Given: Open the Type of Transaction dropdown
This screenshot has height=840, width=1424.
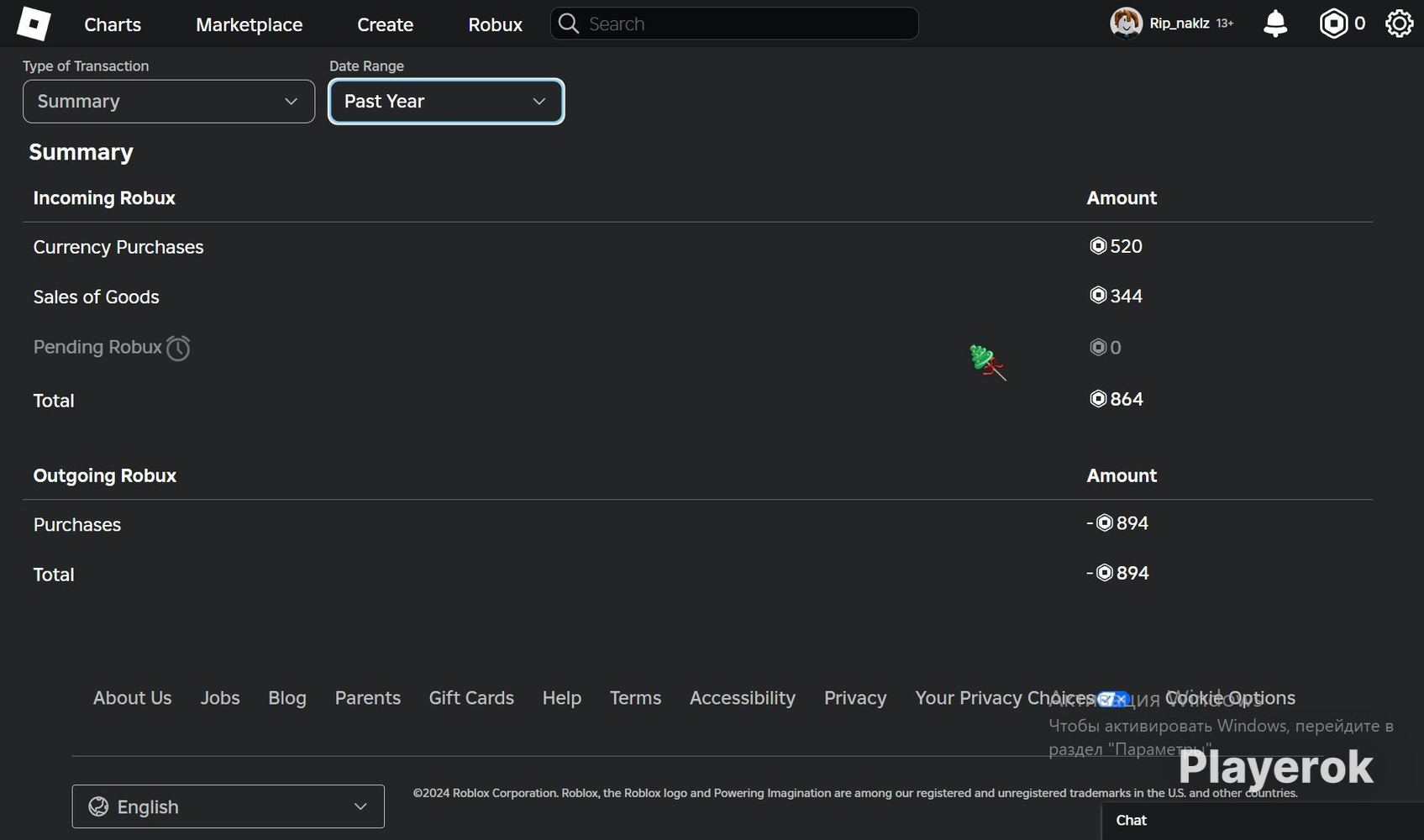Looking at the screenshot, I should click(169, 102).
